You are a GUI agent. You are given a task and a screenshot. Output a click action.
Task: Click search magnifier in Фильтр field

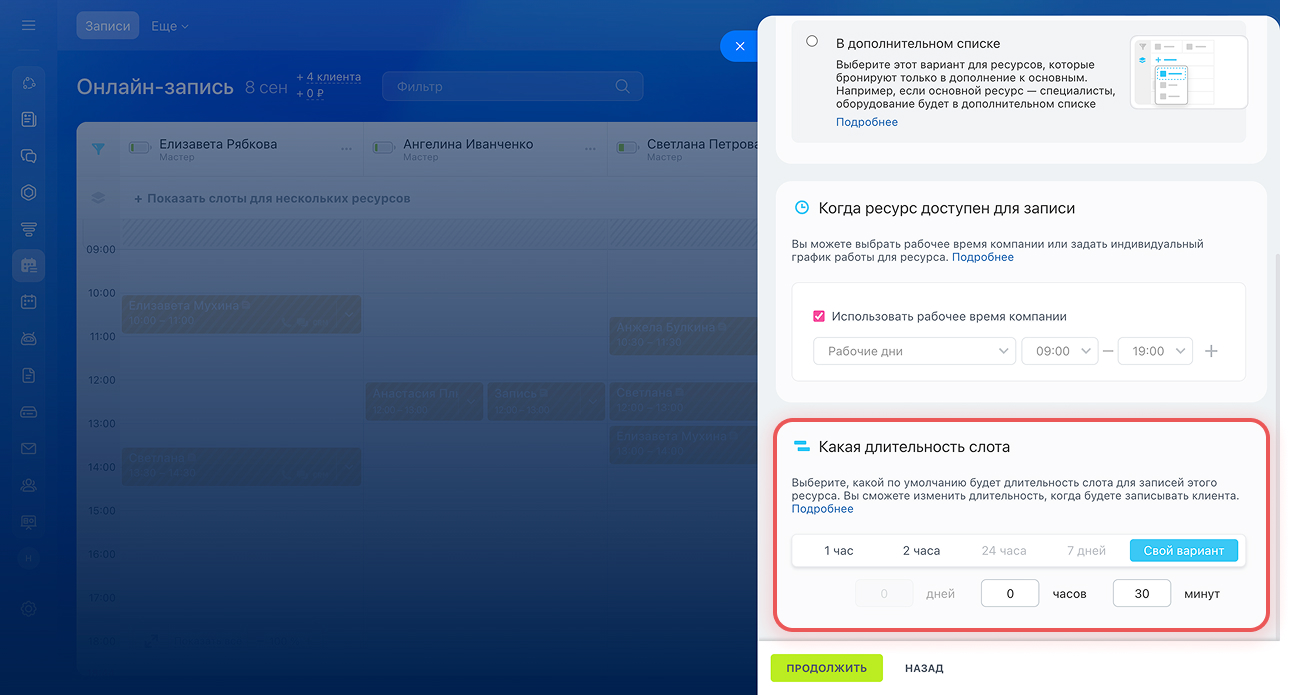(x=623, y=87)
